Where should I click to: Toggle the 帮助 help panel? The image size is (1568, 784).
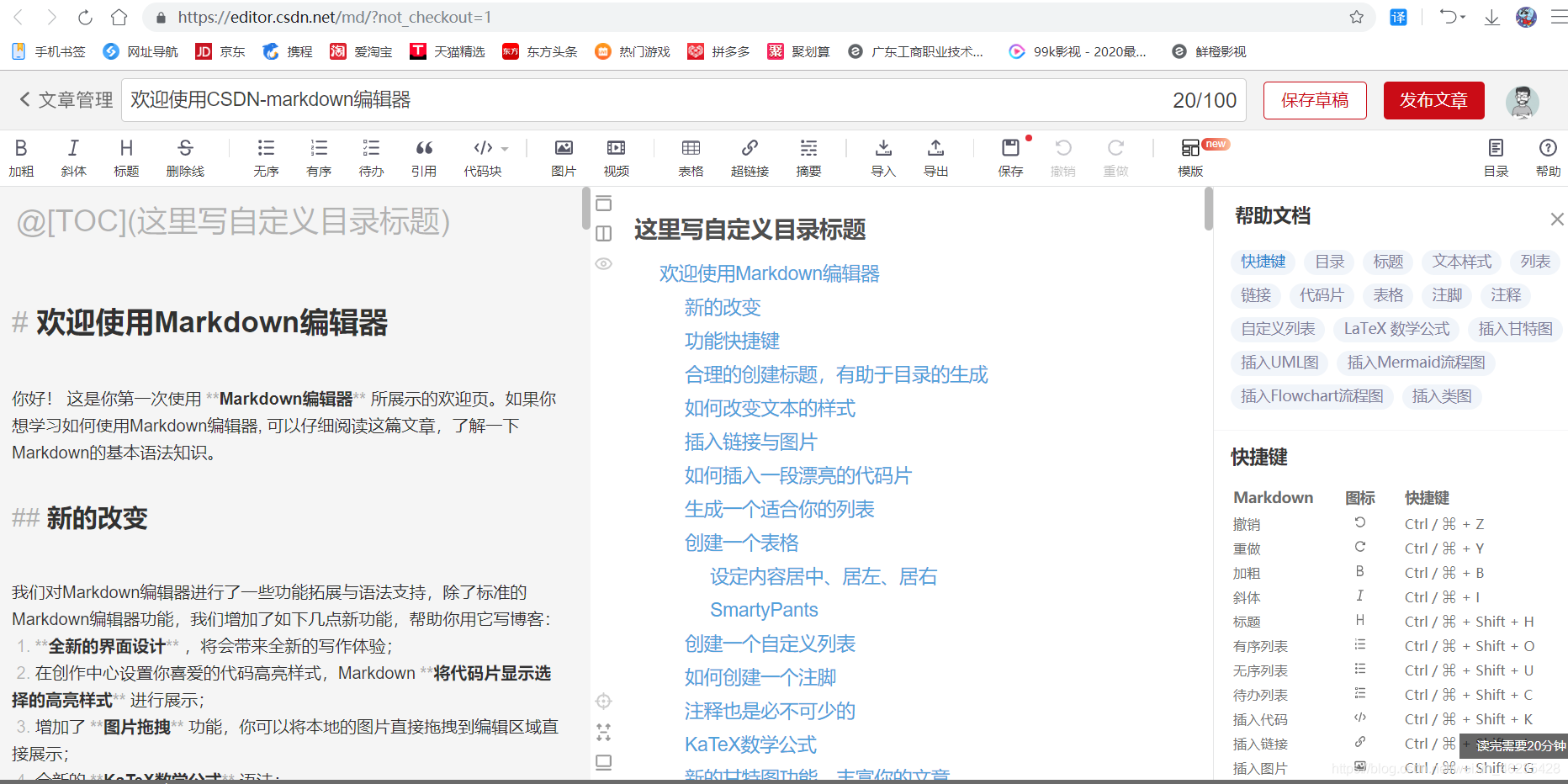[x=1548, y=157]
